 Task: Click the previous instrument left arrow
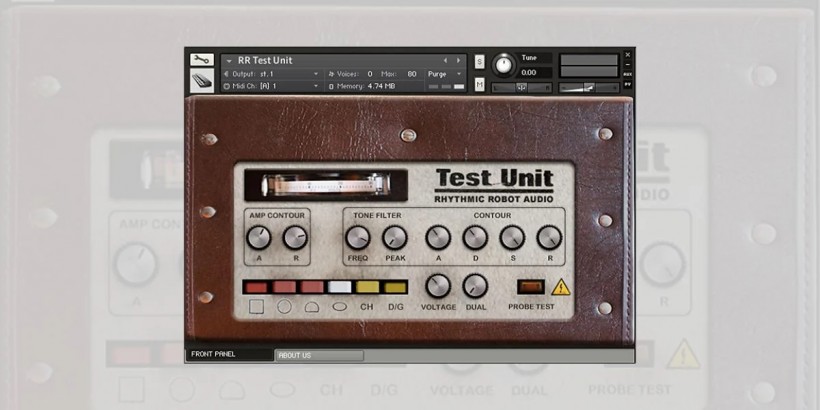point(446,60)
